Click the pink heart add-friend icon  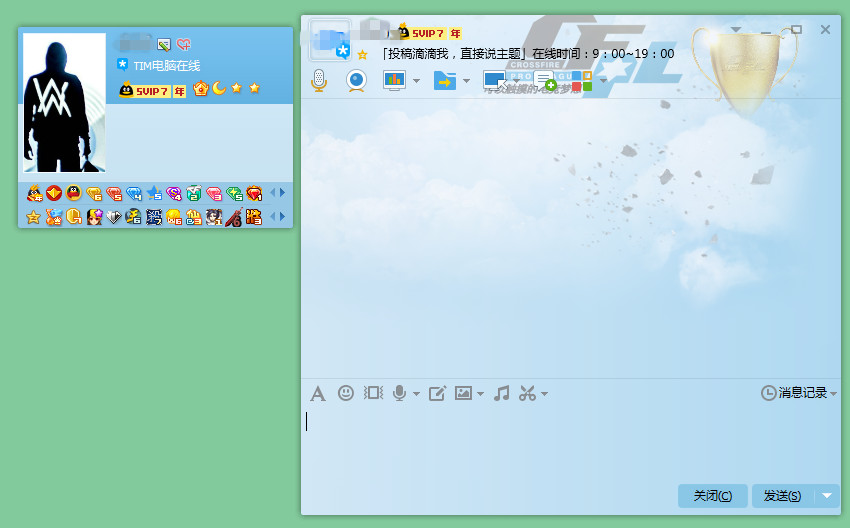tap(183, 44)
